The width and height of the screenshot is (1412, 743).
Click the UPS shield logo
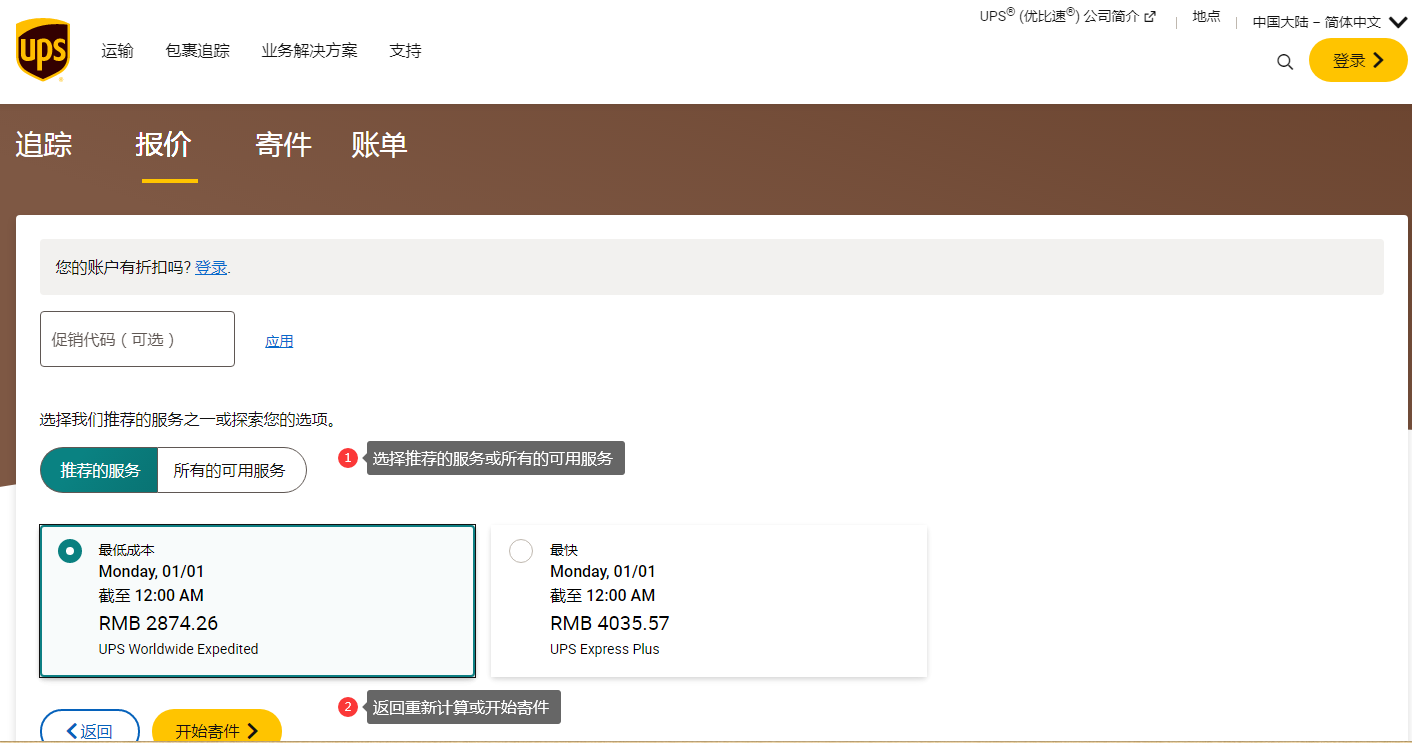pos(42,50)
